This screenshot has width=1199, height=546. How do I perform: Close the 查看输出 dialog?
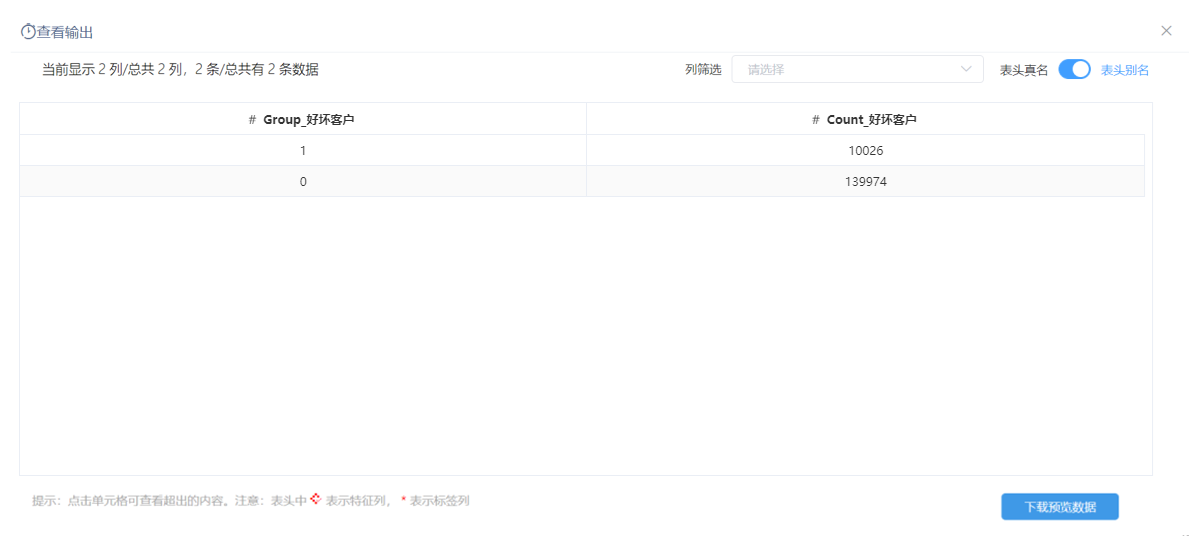point(1166,31)
